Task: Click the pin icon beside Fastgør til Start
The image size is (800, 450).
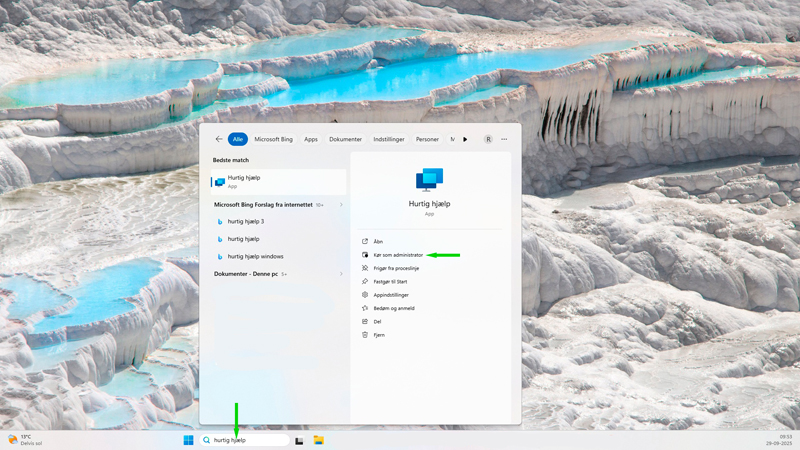Action: click(x=365, y=281)
